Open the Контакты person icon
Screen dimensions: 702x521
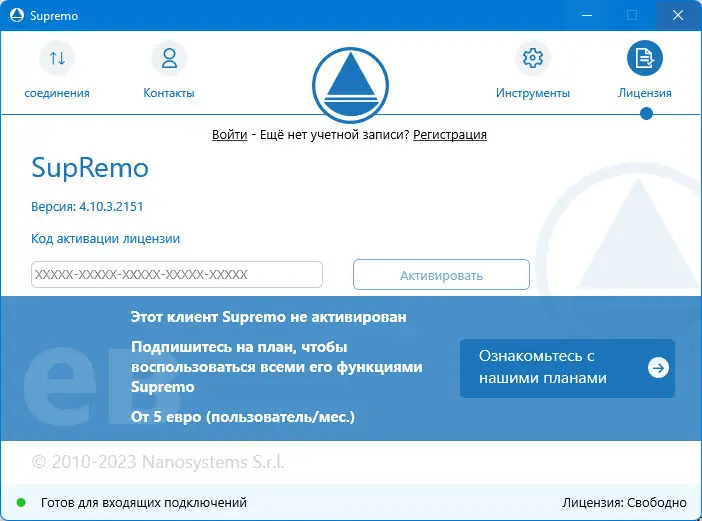(x=169, y=58)
